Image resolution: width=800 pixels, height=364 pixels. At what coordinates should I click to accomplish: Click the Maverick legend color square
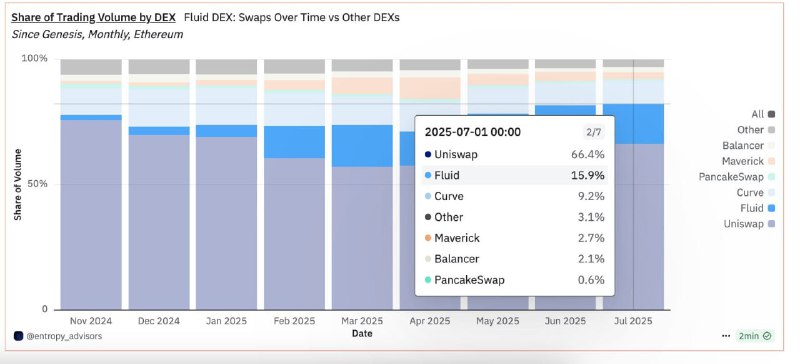click(771, 161)
